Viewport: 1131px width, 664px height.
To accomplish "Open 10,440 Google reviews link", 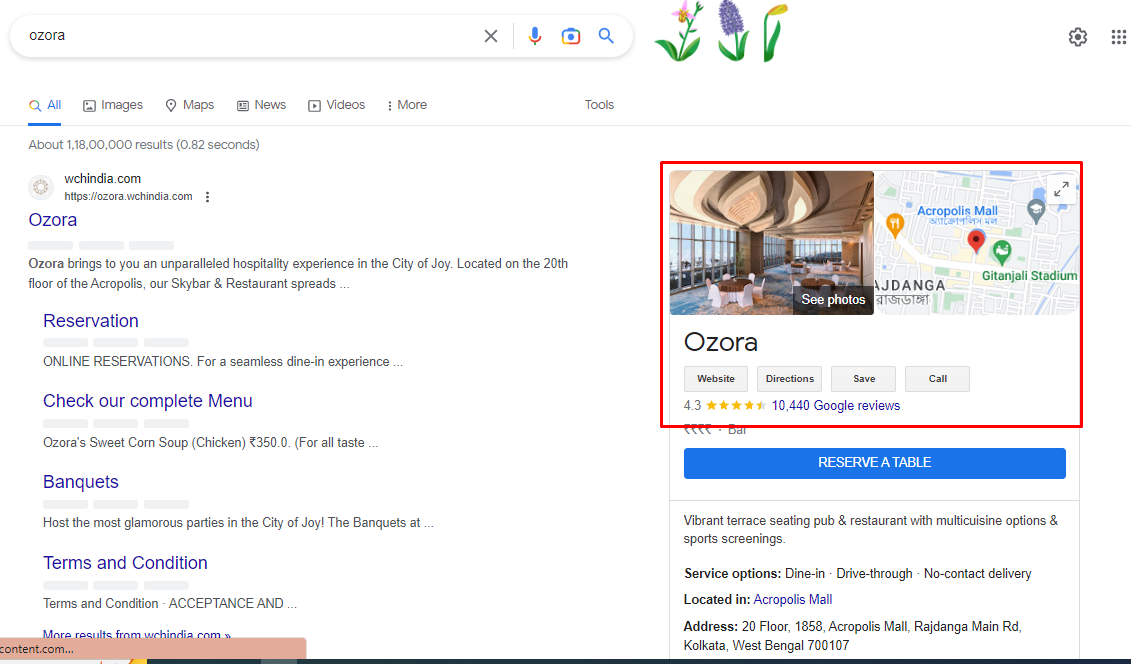I will point(836,406).
